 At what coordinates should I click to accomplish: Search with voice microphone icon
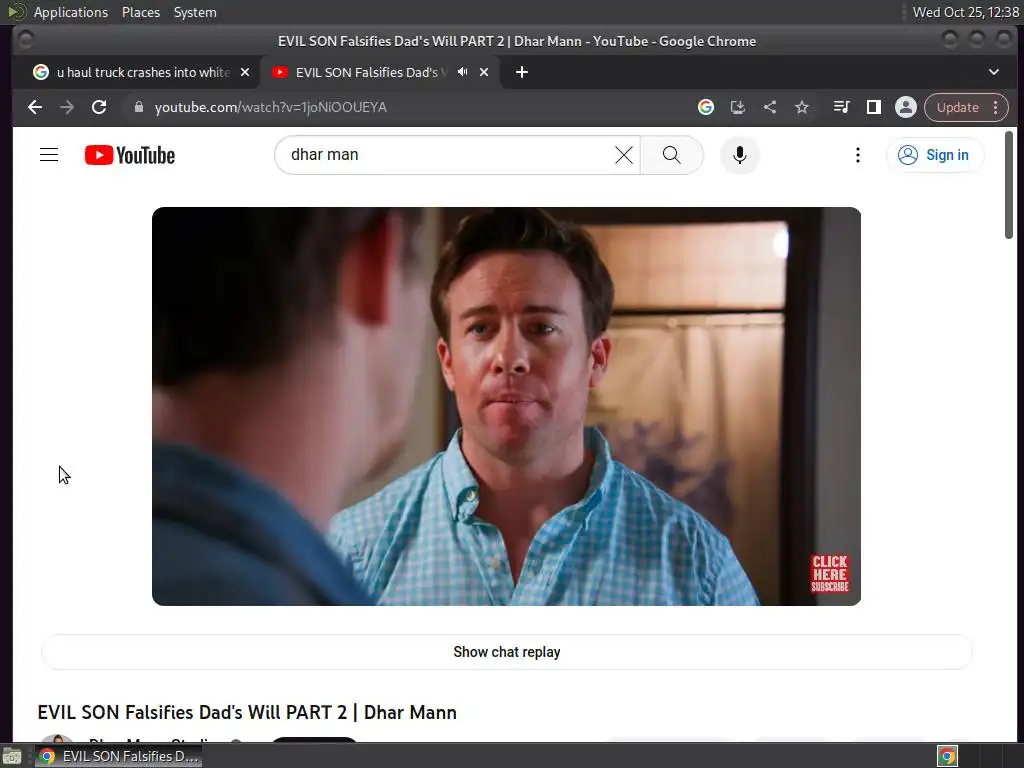(739, 155)
